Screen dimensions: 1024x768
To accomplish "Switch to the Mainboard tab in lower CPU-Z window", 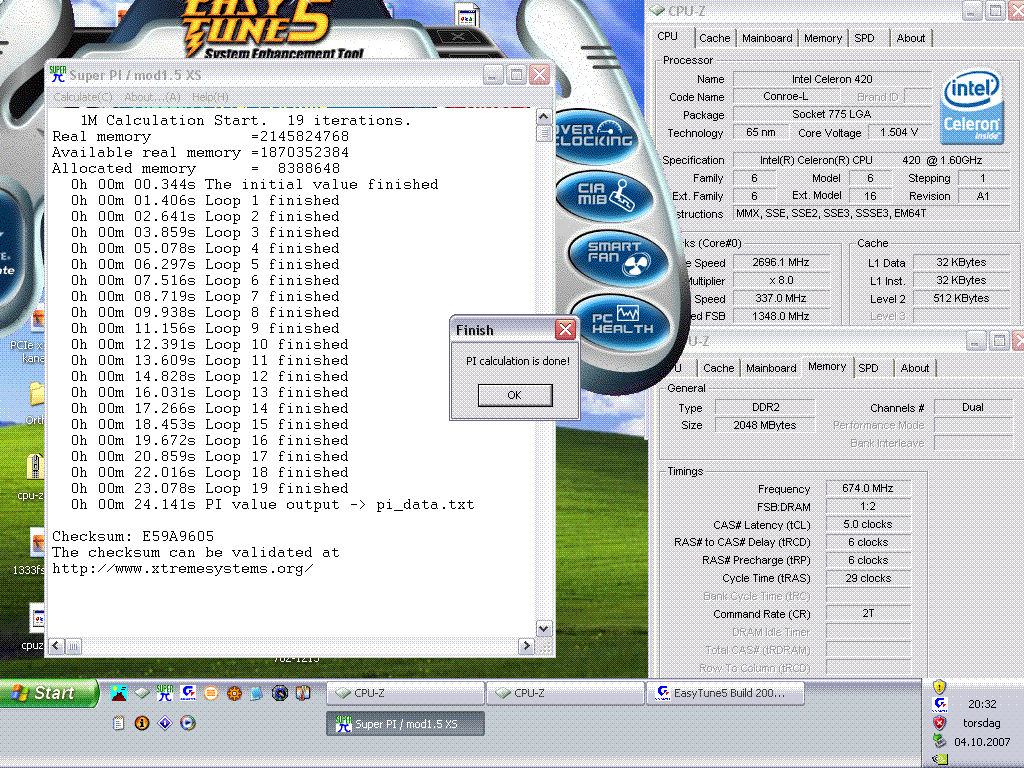I will (x=771, y=368).
